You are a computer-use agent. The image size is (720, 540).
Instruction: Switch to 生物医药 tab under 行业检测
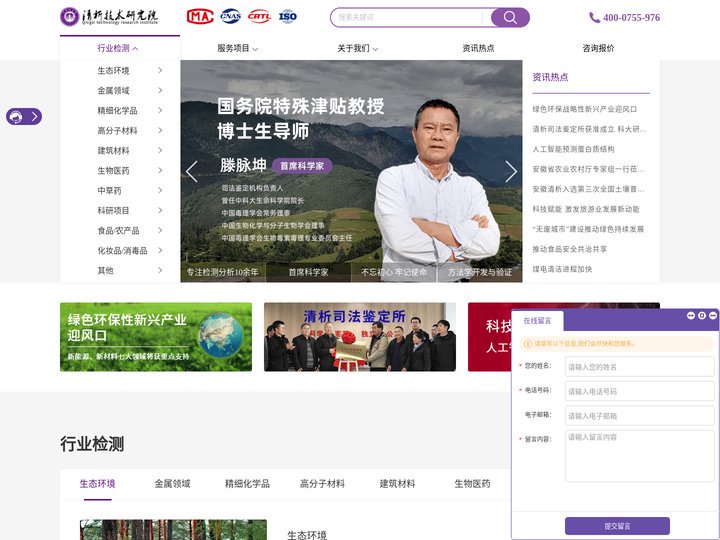(472, 484)
